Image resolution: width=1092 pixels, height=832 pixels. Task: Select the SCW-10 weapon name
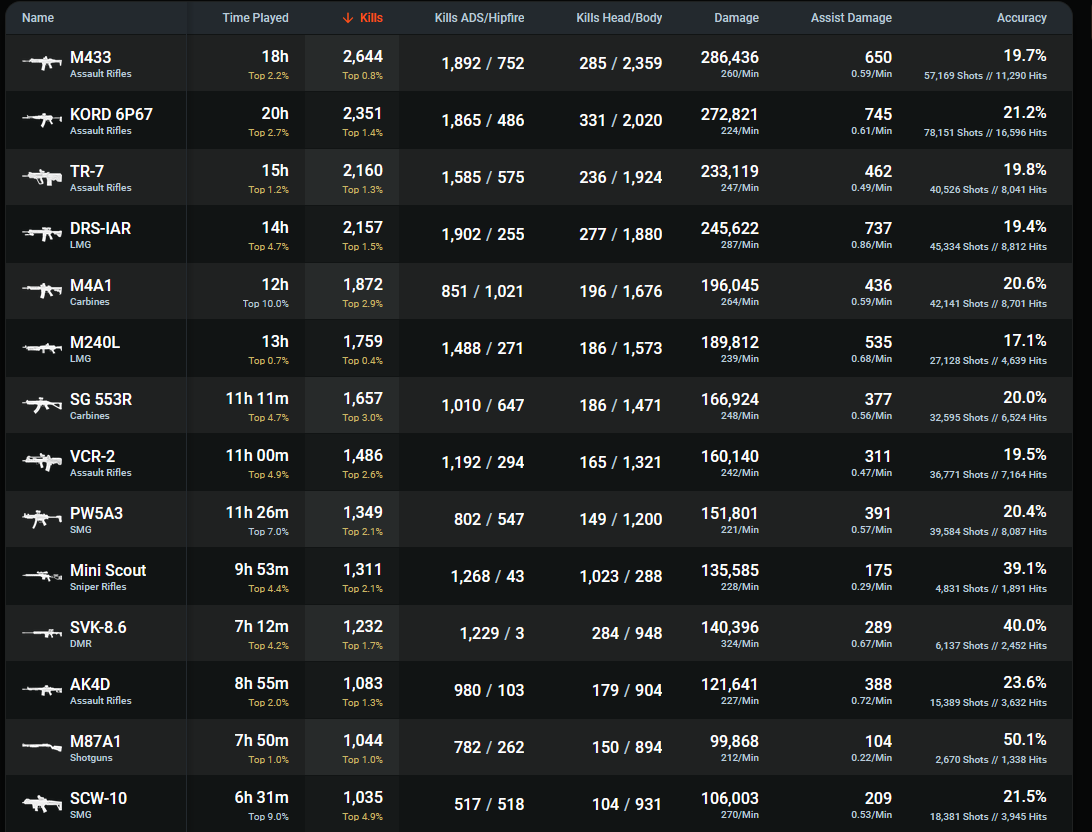click(98, 799)
